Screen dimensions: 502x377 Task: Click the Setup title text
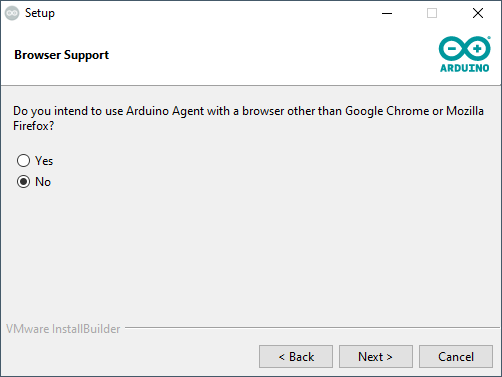[x=40, y=13]
